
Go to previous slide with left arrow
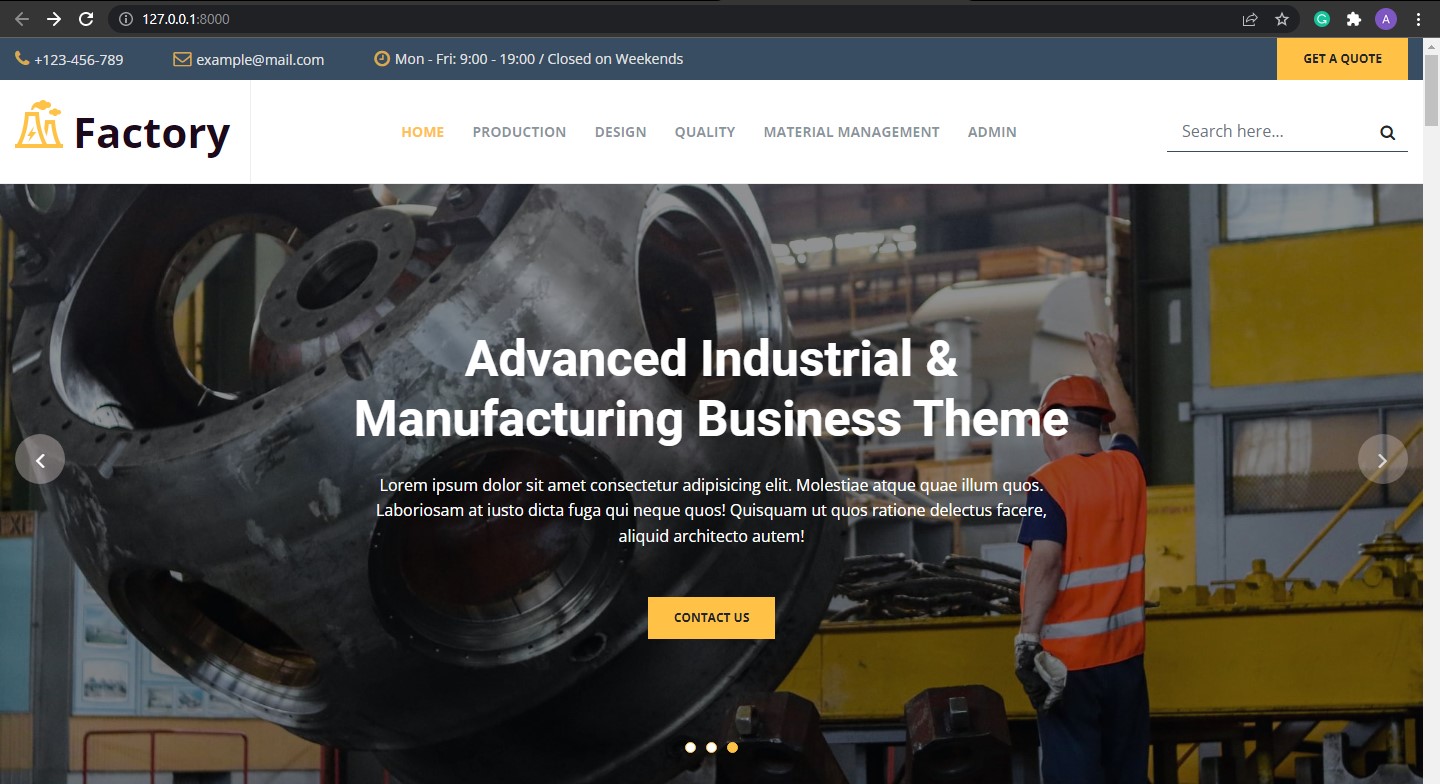pos(40,460)
